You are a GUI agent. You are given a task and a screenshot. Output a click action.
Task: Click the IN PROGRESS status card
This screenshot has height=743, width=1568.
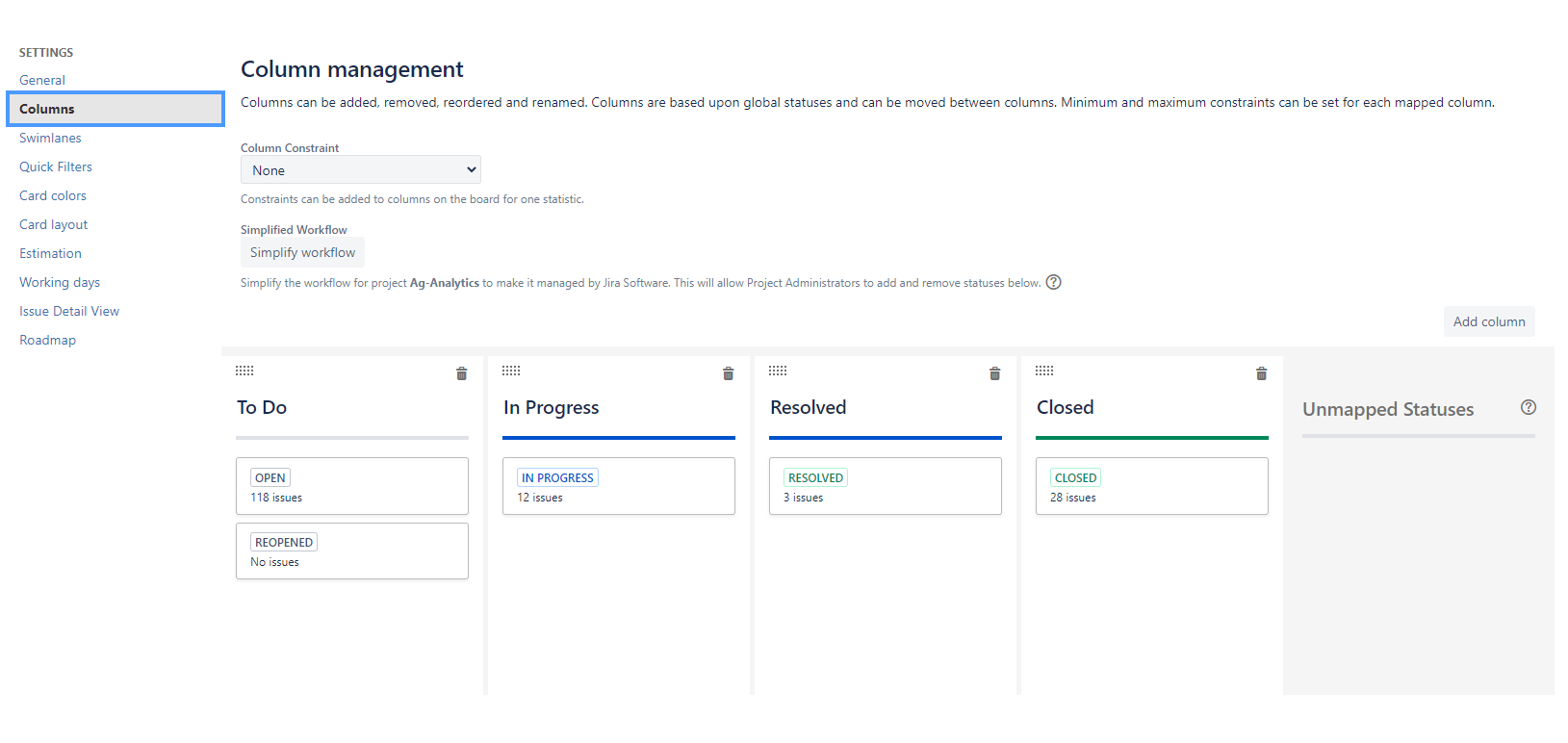619,486
